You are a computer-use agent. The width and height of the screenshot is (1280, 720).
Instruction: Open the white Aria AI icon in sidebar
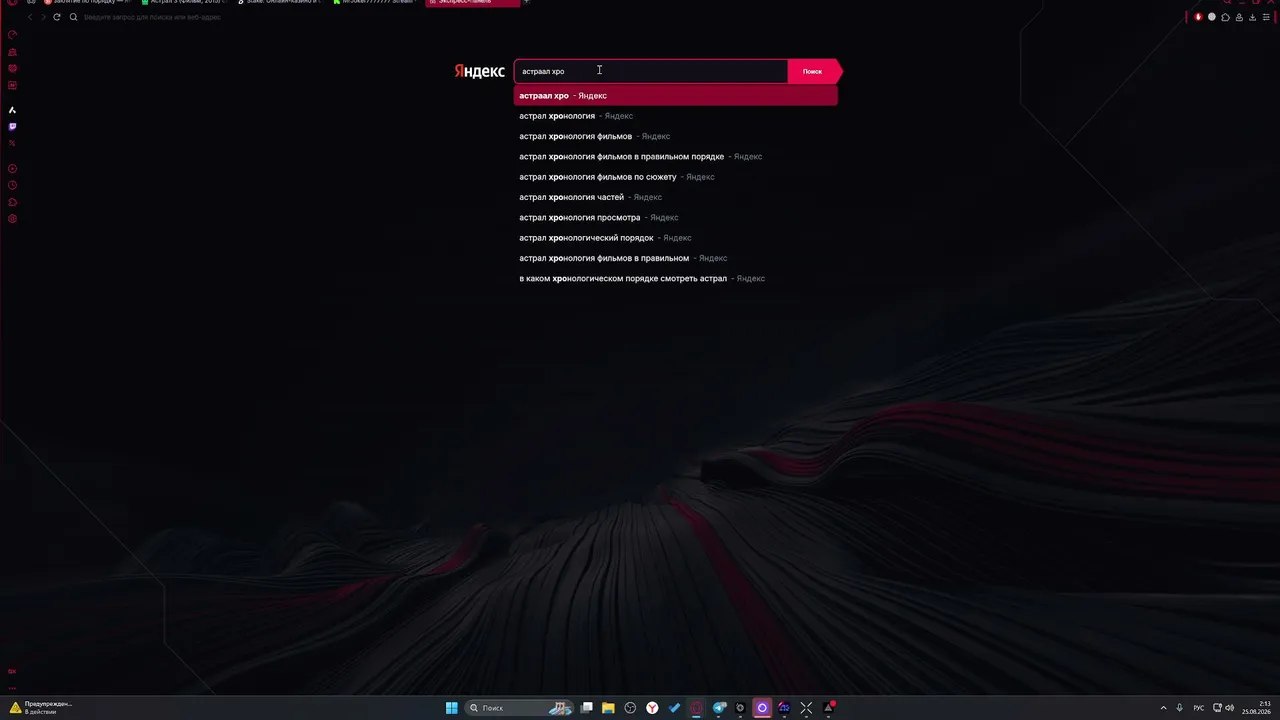[12, 110]
